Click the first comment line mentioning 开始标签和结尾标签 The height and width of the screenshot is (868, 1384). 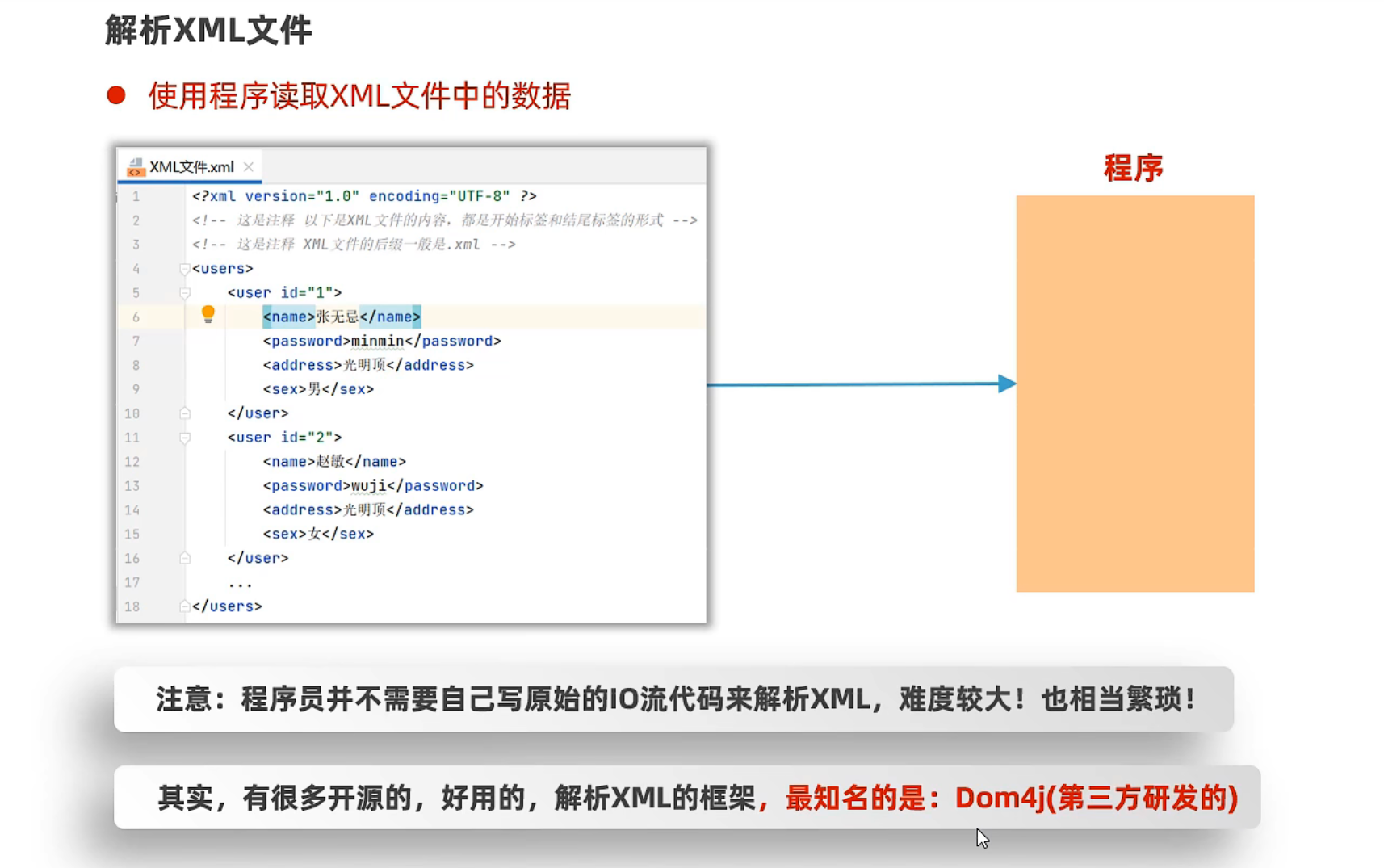pyautogui.click(x=444, y=220)
